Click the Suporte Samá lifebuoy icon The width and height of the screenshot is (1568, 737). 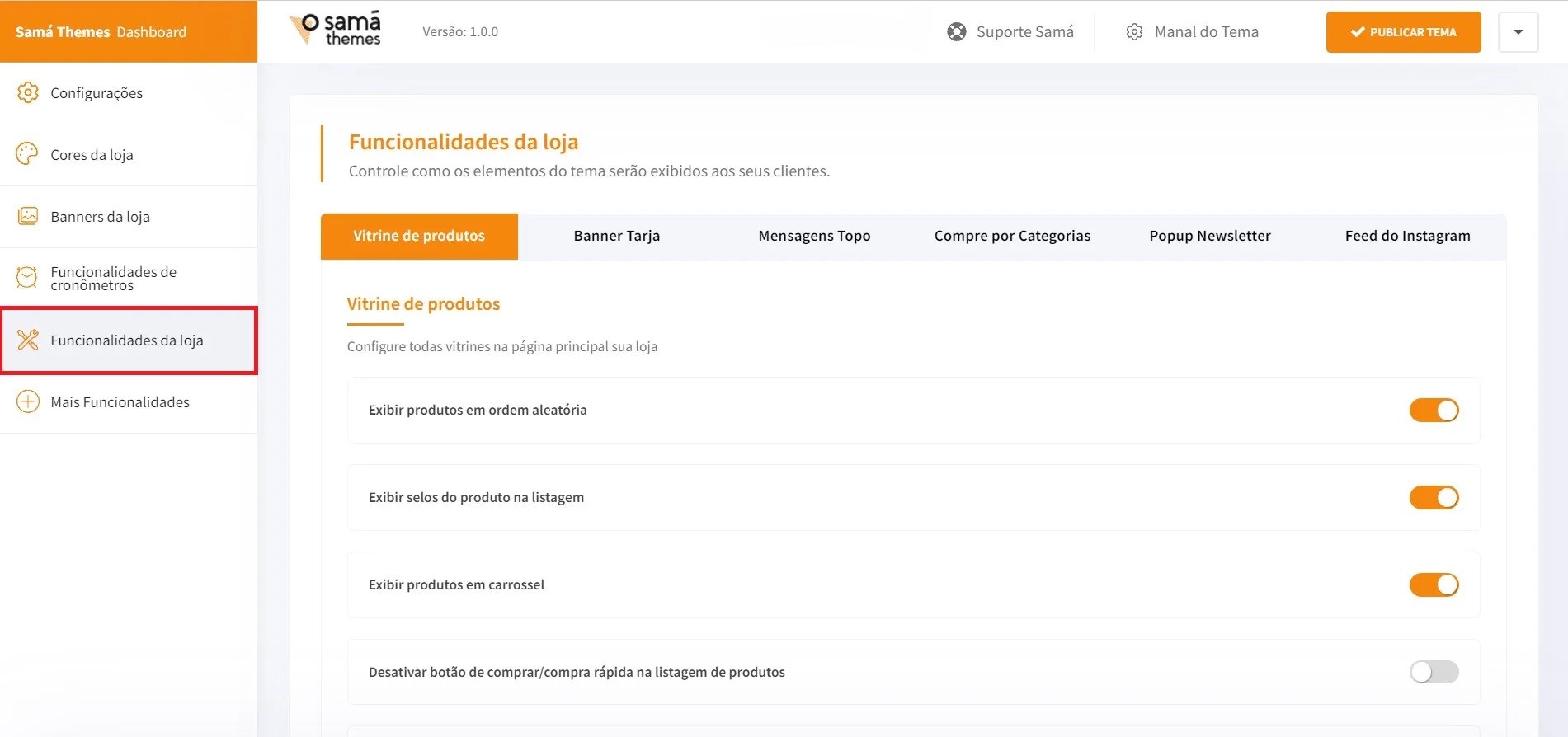(x=957, y=31)
